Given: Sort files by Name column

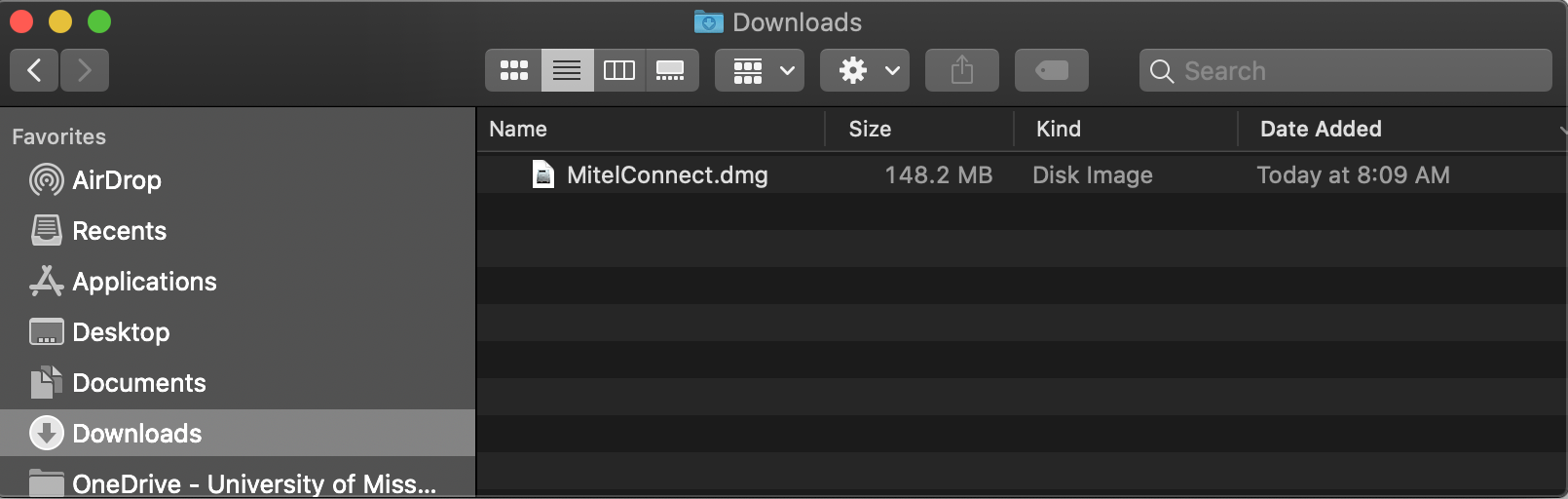Looking at the screenshot, I should point(518,129).
